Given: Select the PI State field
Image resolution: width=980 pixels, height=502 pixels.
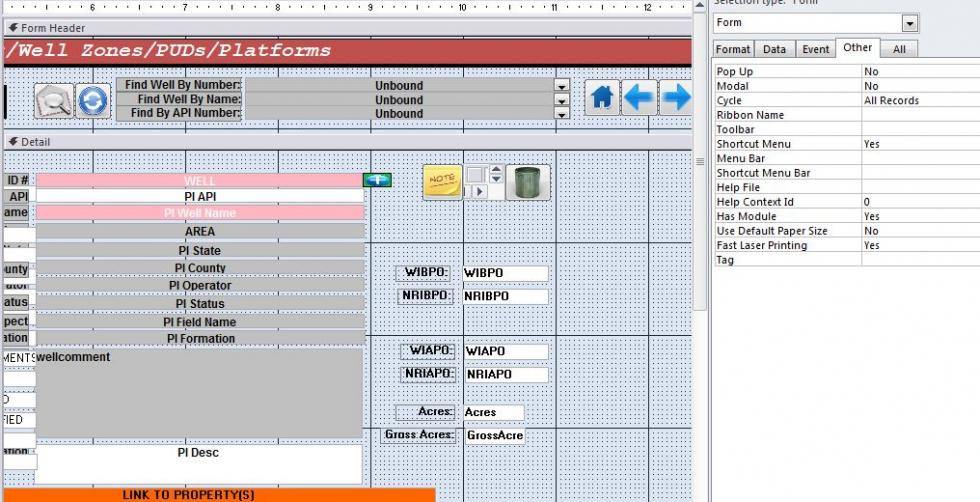Looking at the screenshot, I should click(x=200, y=251).
